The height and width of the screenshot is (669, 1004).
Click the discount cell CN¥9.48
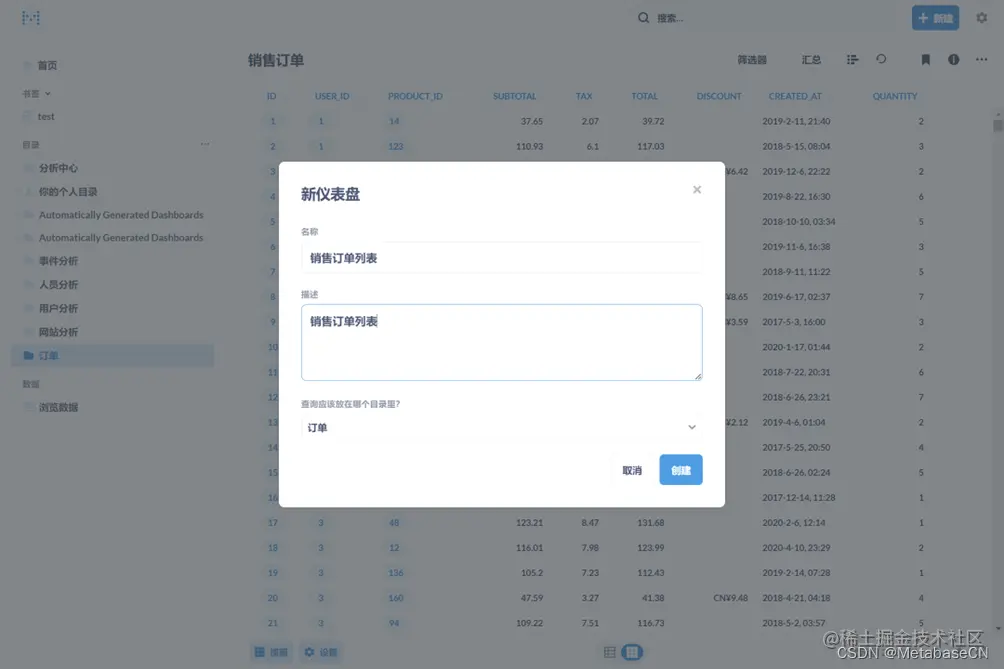(731, 598)
